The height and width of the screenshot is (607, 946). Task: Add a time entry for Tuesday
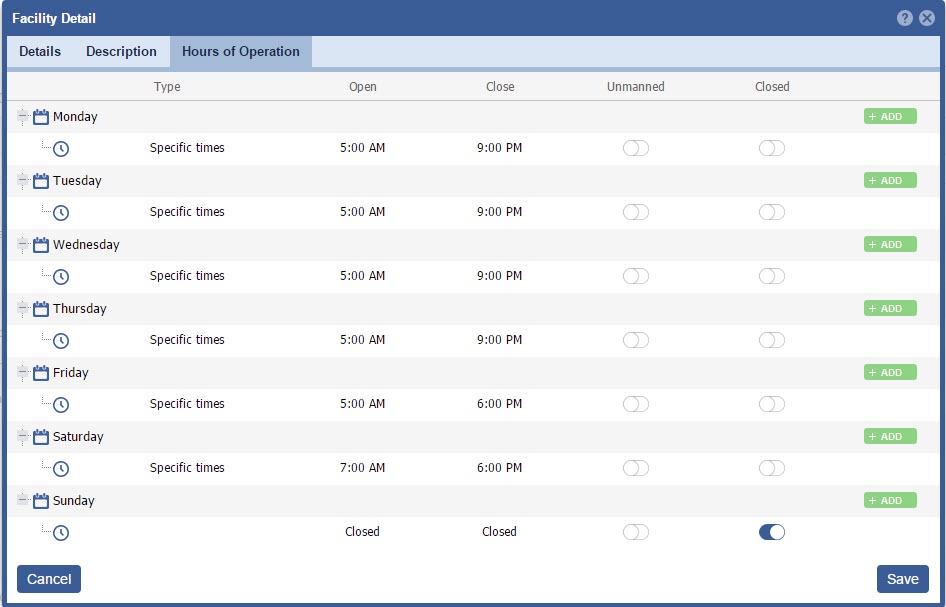click(x=889, y=181)
